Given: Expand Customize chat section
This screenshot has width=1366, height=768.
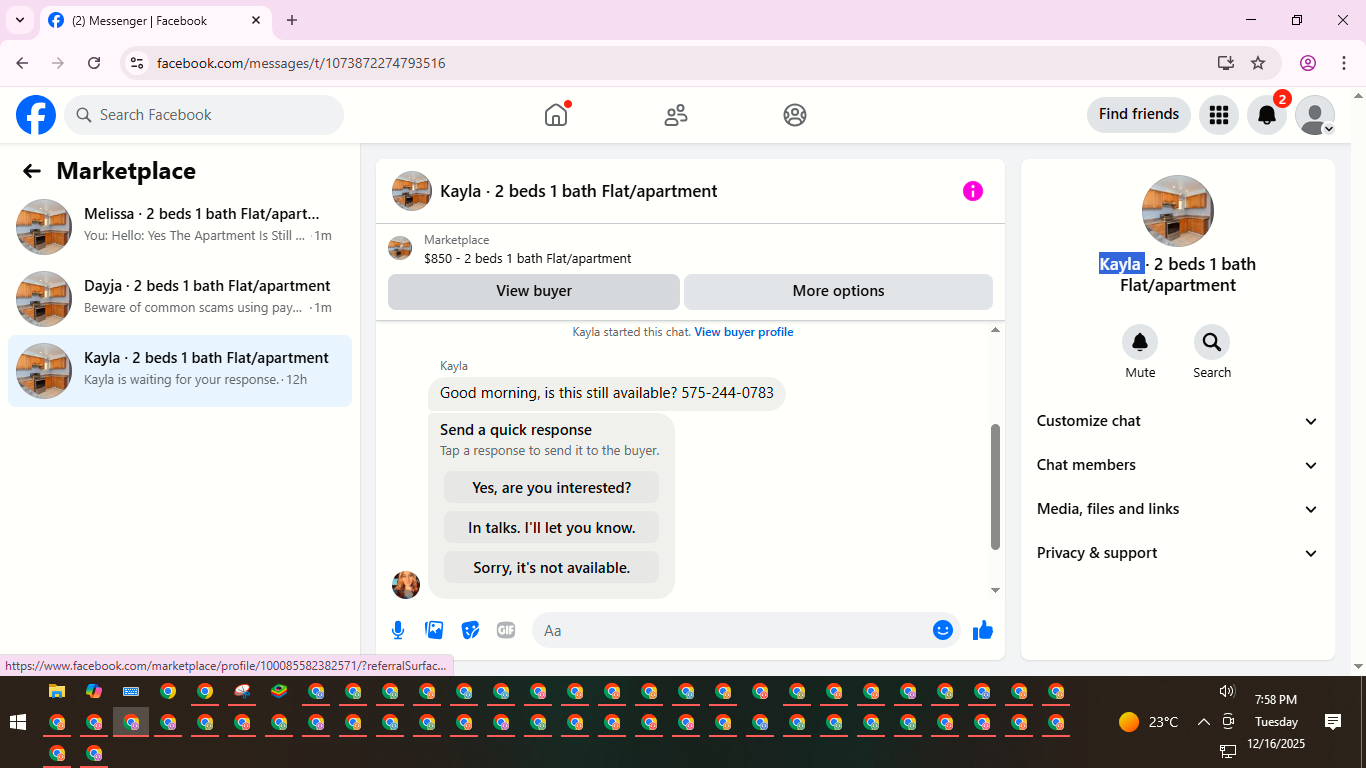Looking at the screenshot, I should 1178,421.
